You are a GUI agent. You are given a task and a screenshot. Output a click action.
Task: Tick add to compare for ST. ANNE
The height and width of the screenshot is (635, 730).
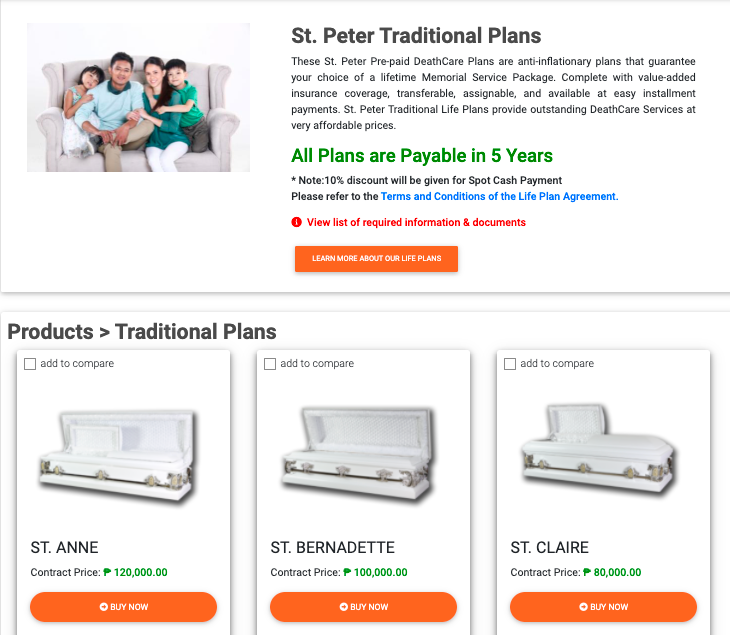(x=30, y=364)
